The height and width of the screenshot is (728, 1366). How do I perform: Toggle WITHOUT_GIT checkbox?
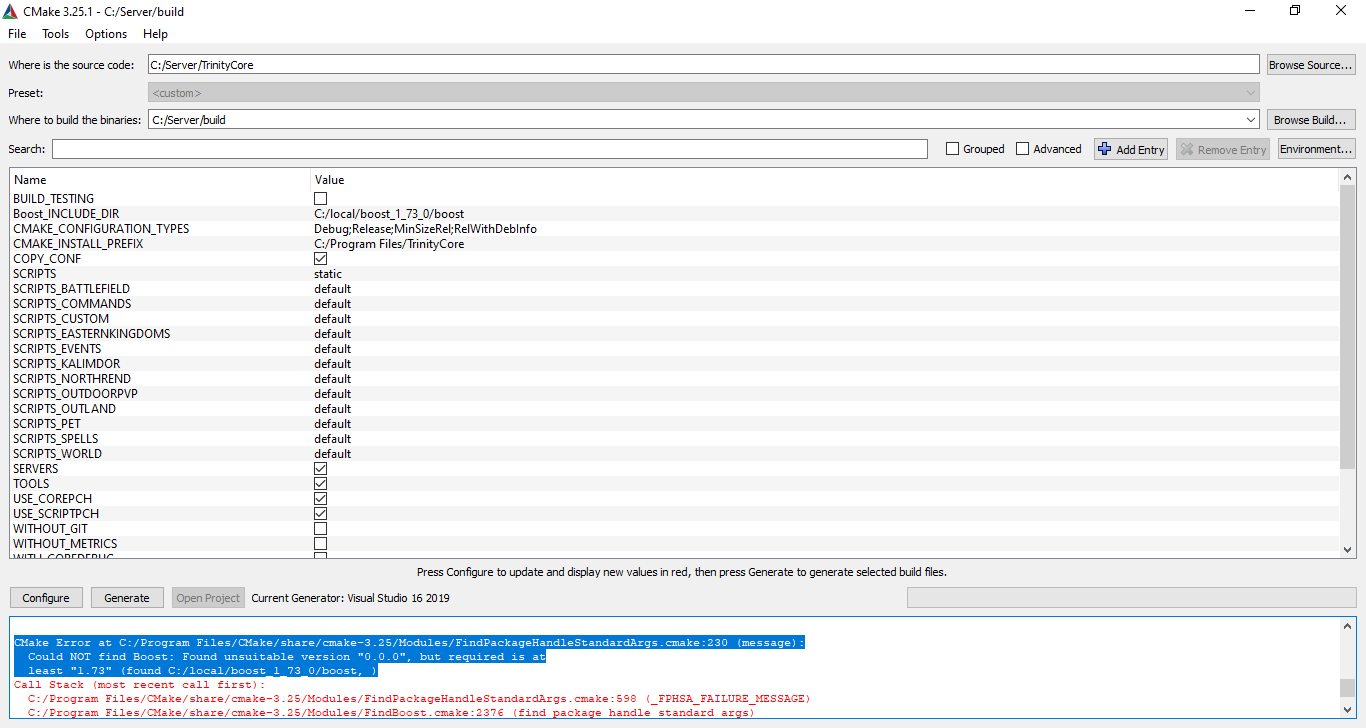[x=321, y=529]
